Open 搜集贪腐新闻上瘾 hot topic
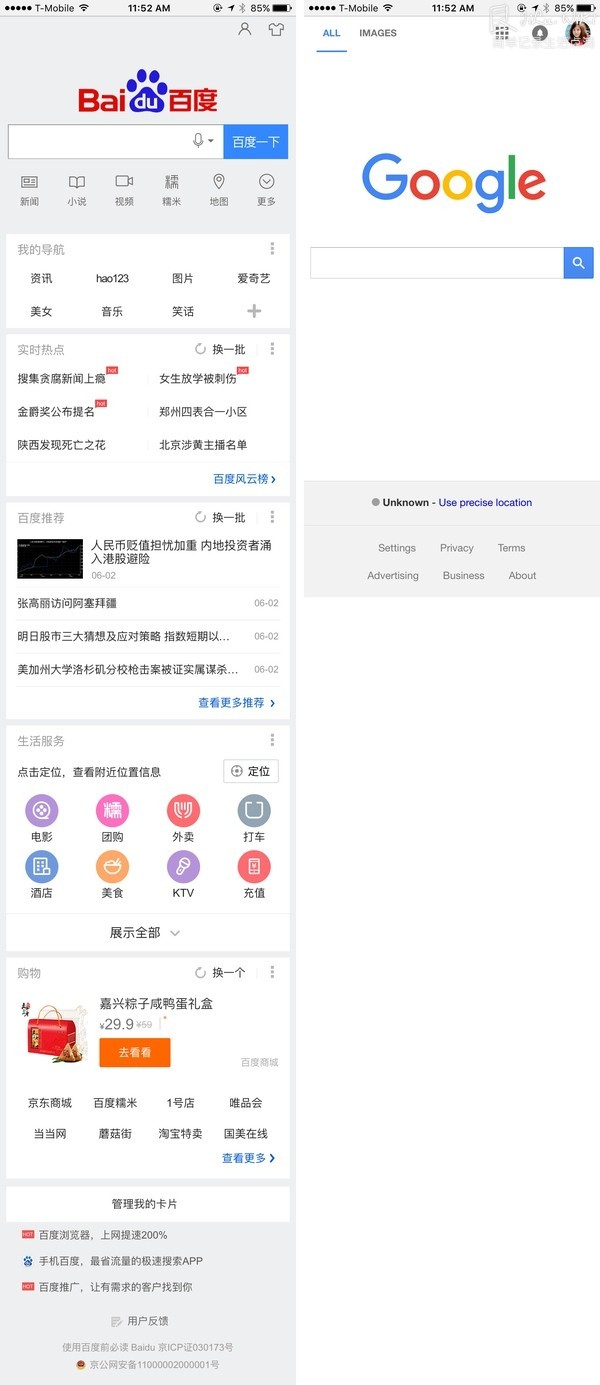The height and width of the screenshot is (1385, 600). (x=61, y=379)
